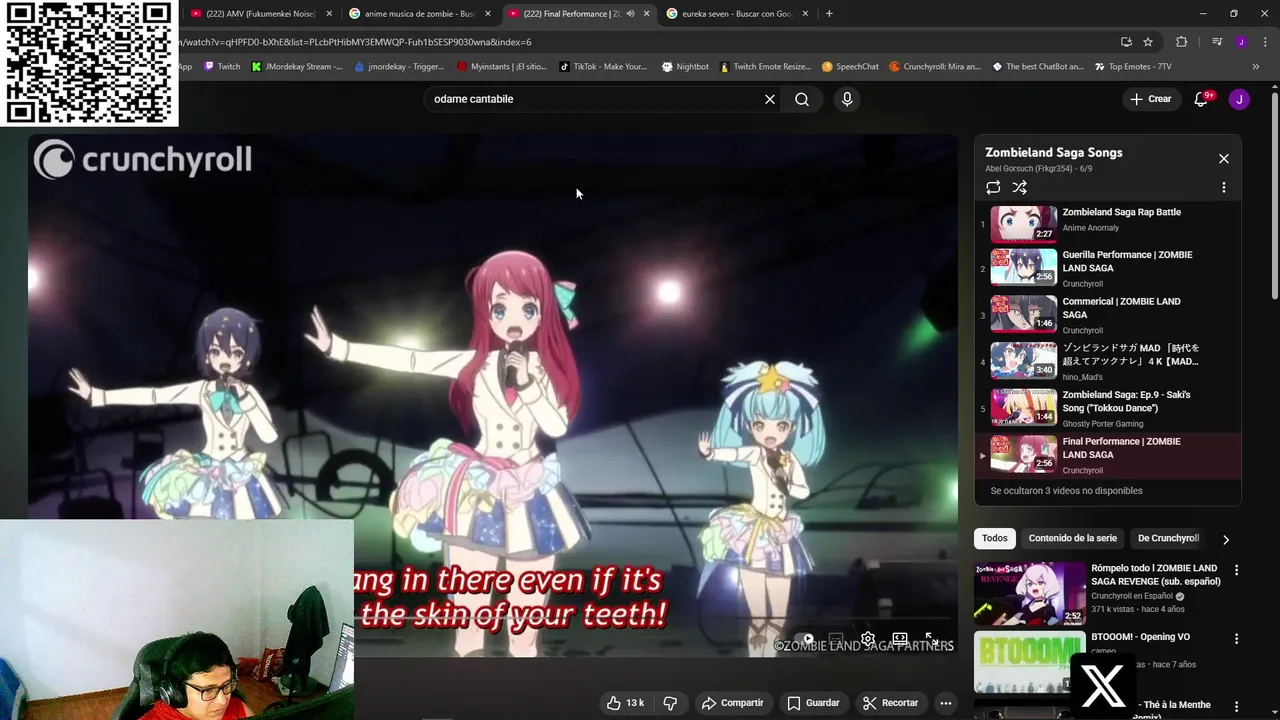Open the SpeechChat bookmark
Screen dimensions: 1280x720
(x=850, y=67)
